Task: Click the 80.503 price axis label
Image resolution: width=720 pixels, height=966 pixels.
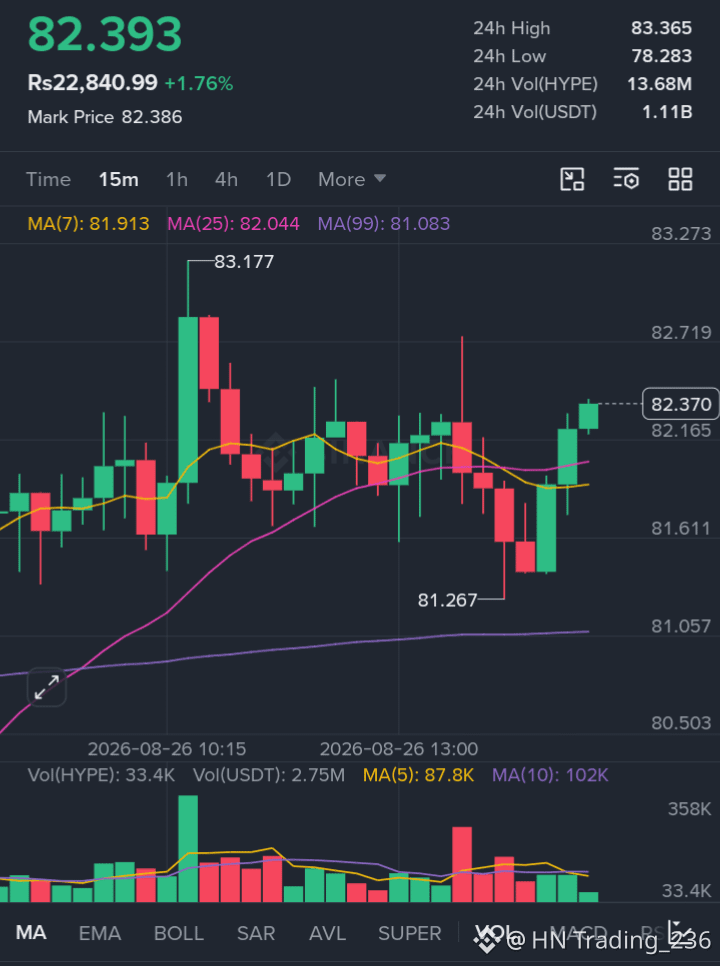Action: [681, 723]
